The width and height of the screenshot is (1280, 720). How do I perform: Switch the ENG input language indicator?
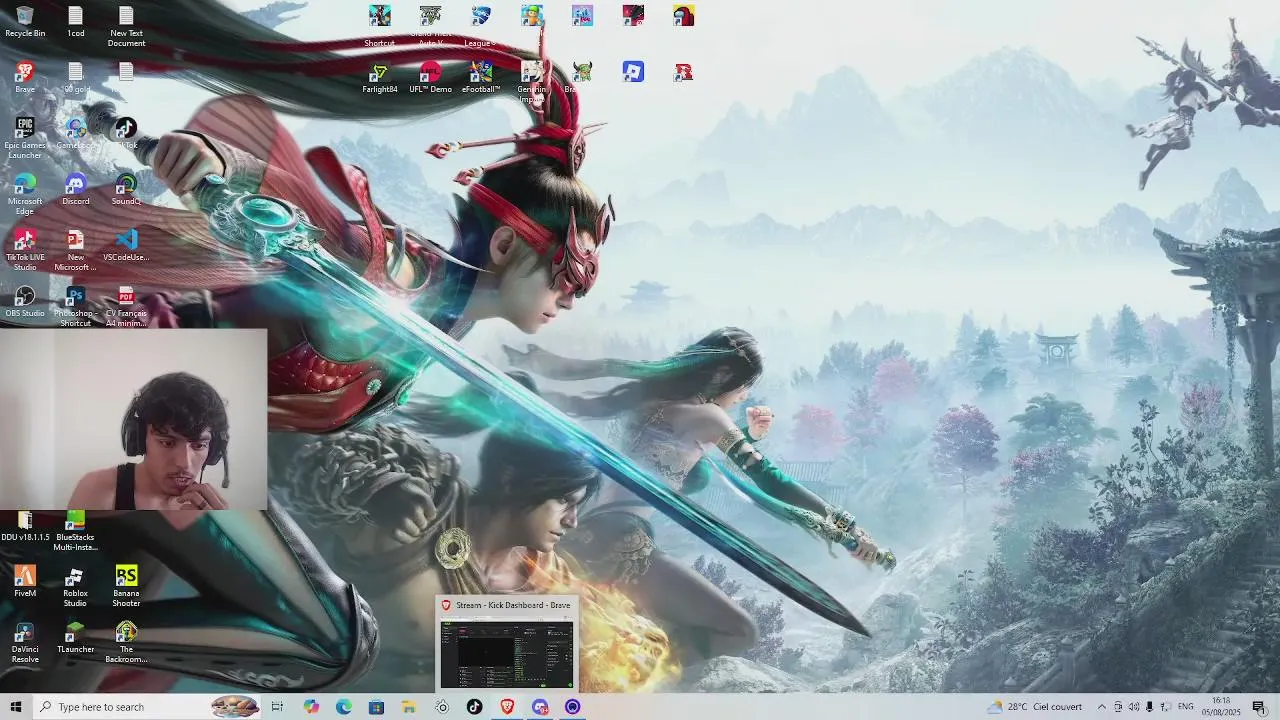point(1186,707)
